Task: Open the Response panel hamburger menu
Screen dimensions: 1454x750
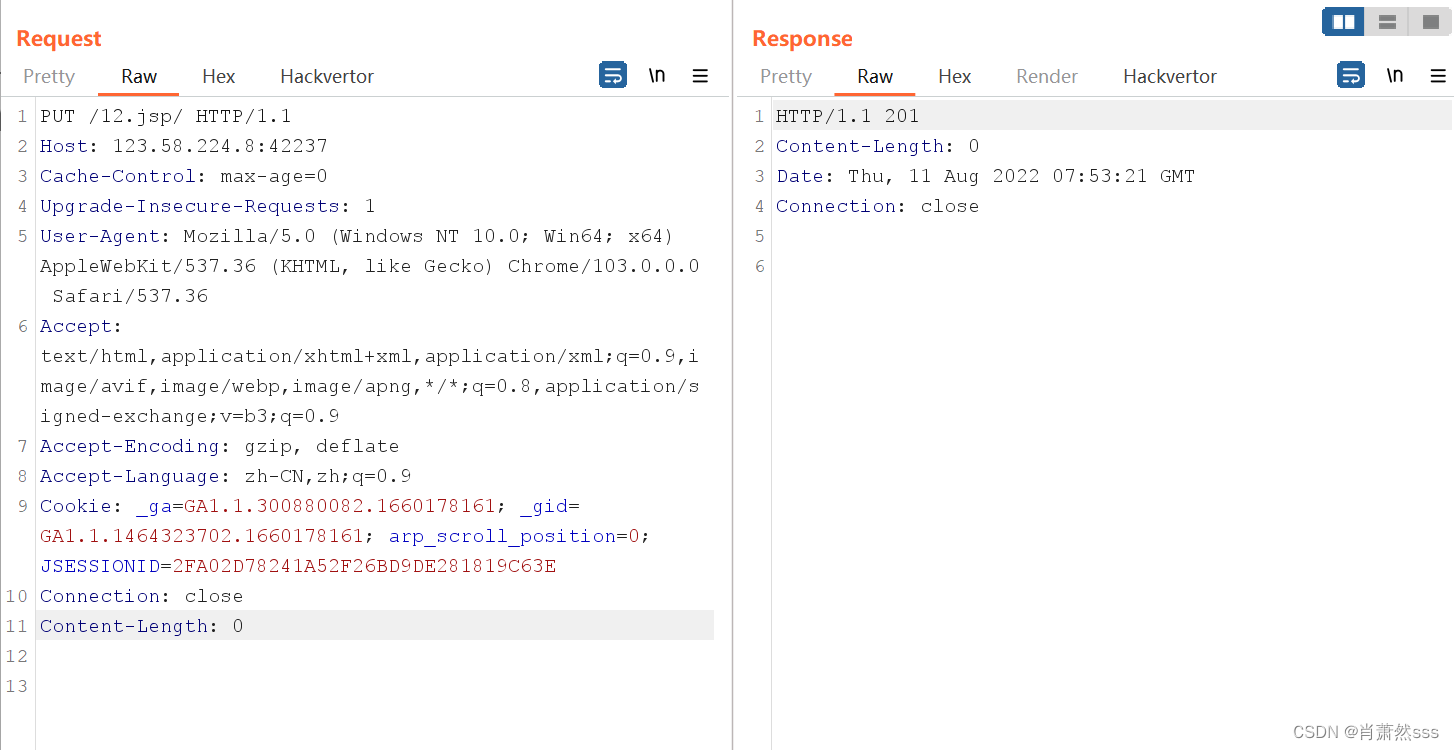Action: 1438,76
